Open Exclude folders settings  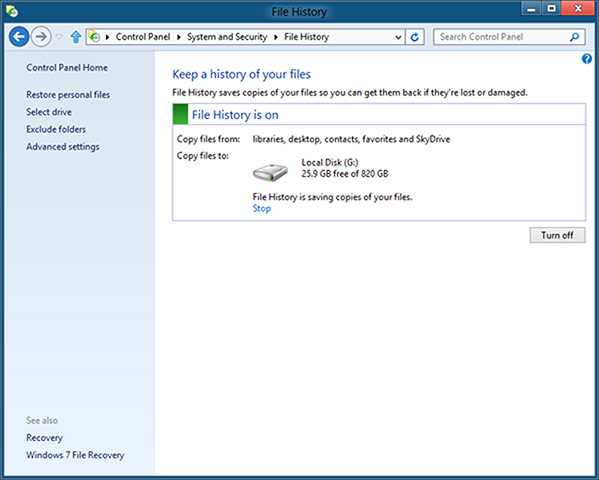[56, 129]
